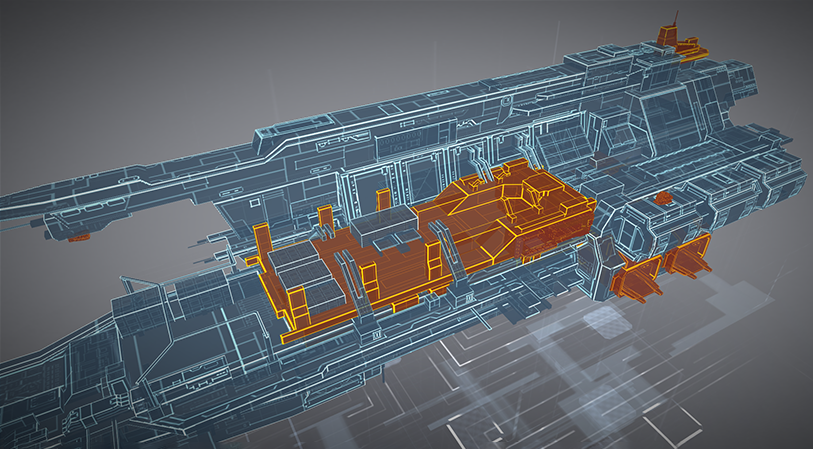Select the small orange part on left wing
The height and width of the screenshot is (449, 813).
[x=81, y=238]
